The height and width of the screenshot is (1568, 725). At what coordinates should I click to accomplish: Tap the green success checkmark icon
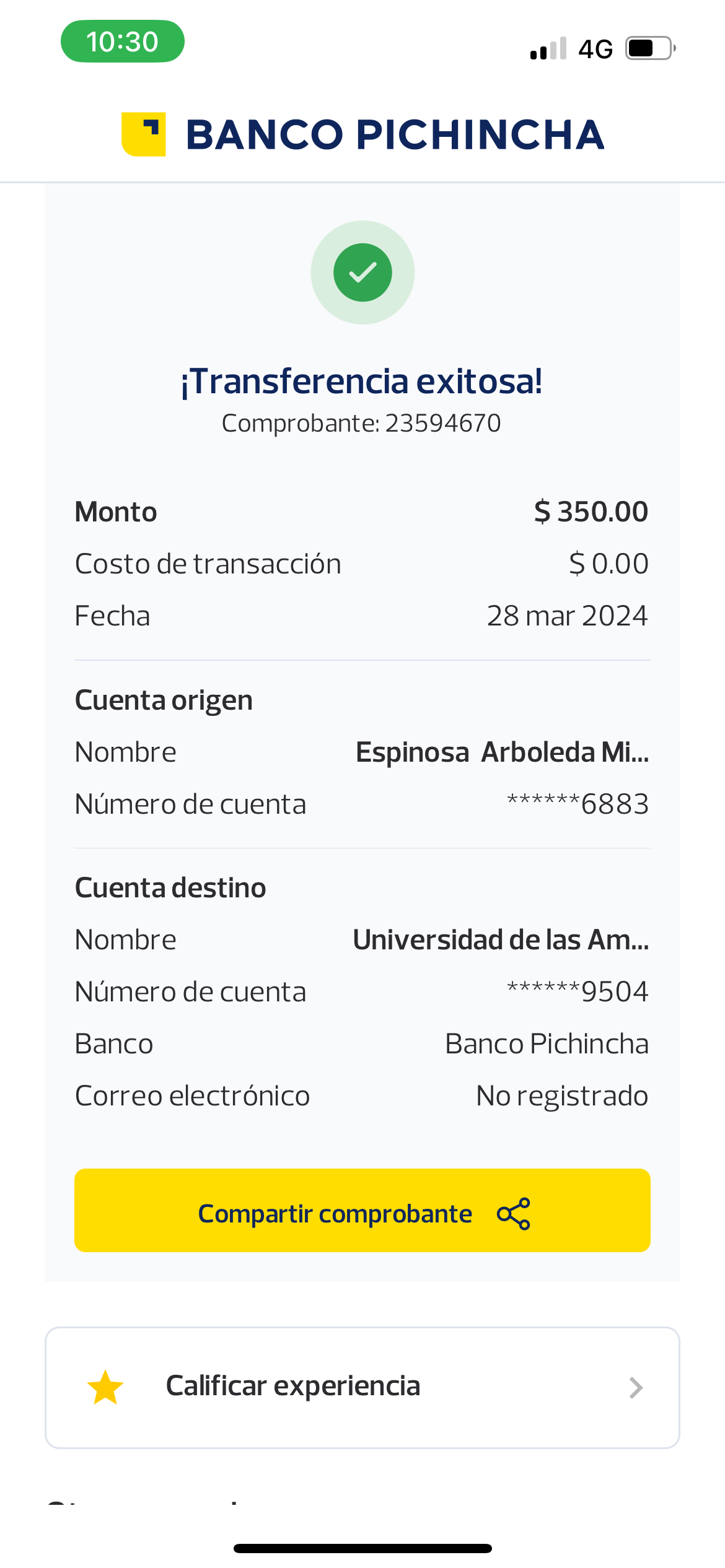click(x=362, y=272)
